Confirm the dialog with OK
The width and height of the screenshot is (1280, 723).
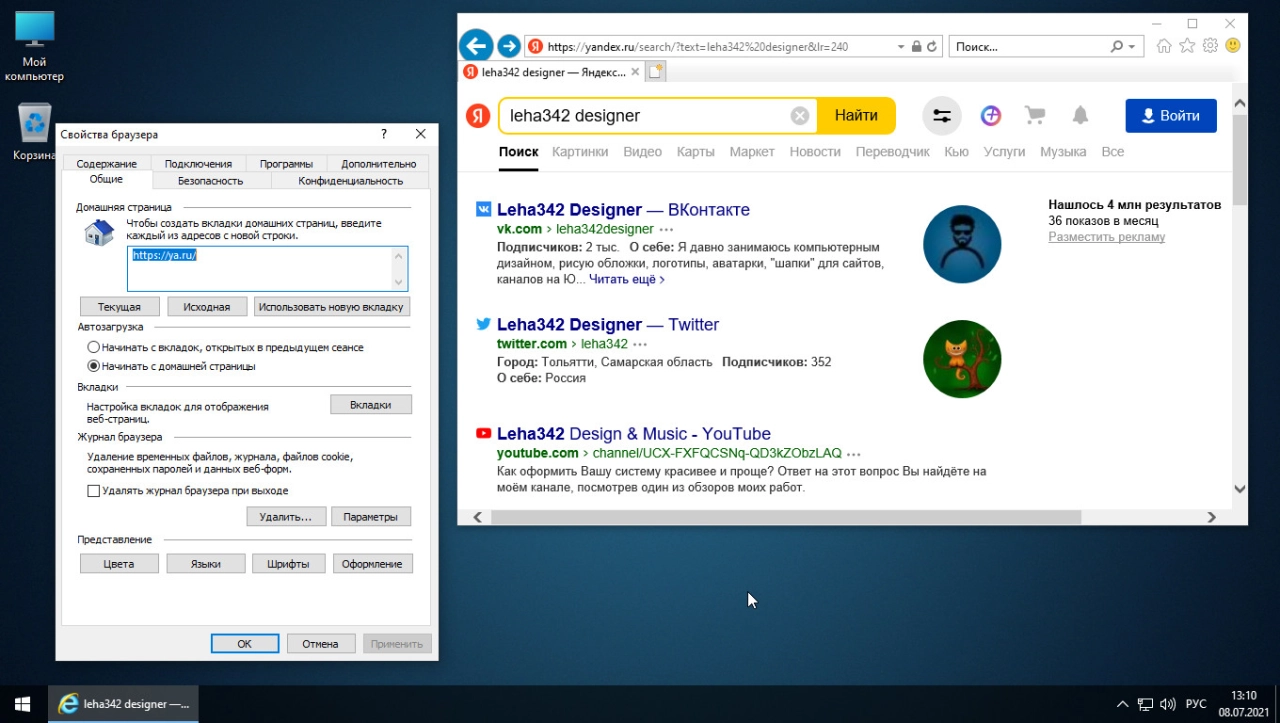tap(245, 644)
